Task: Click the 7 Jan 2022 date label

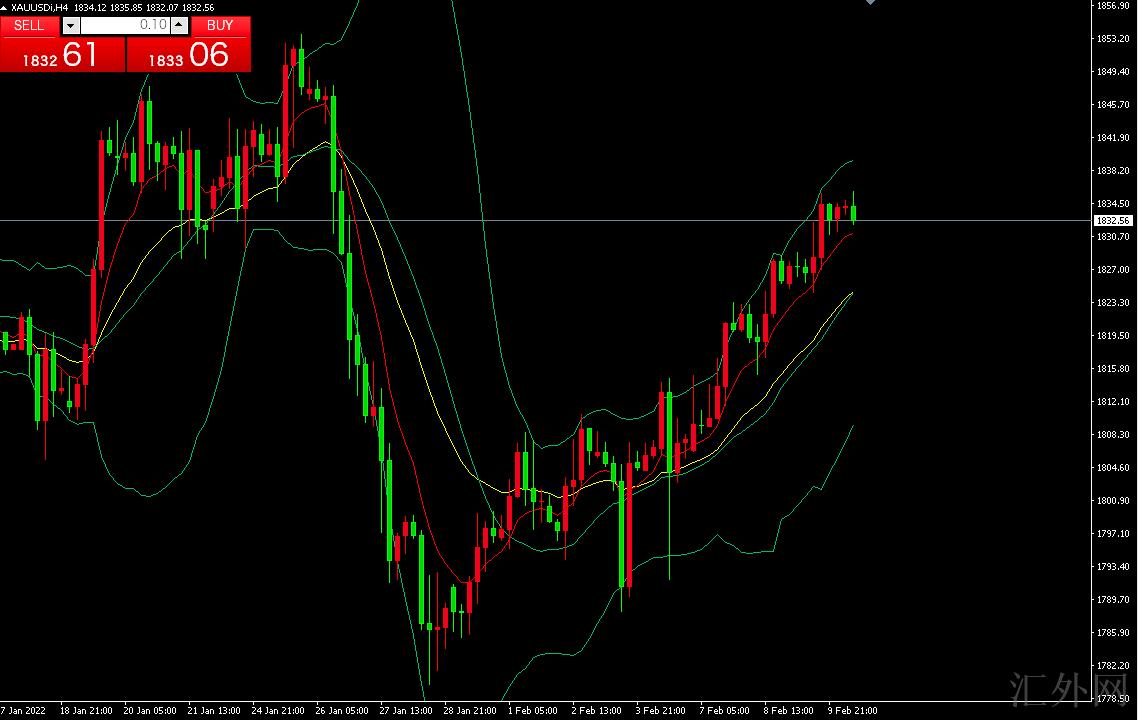Action: pyautogui.click(x=24, y=711)
